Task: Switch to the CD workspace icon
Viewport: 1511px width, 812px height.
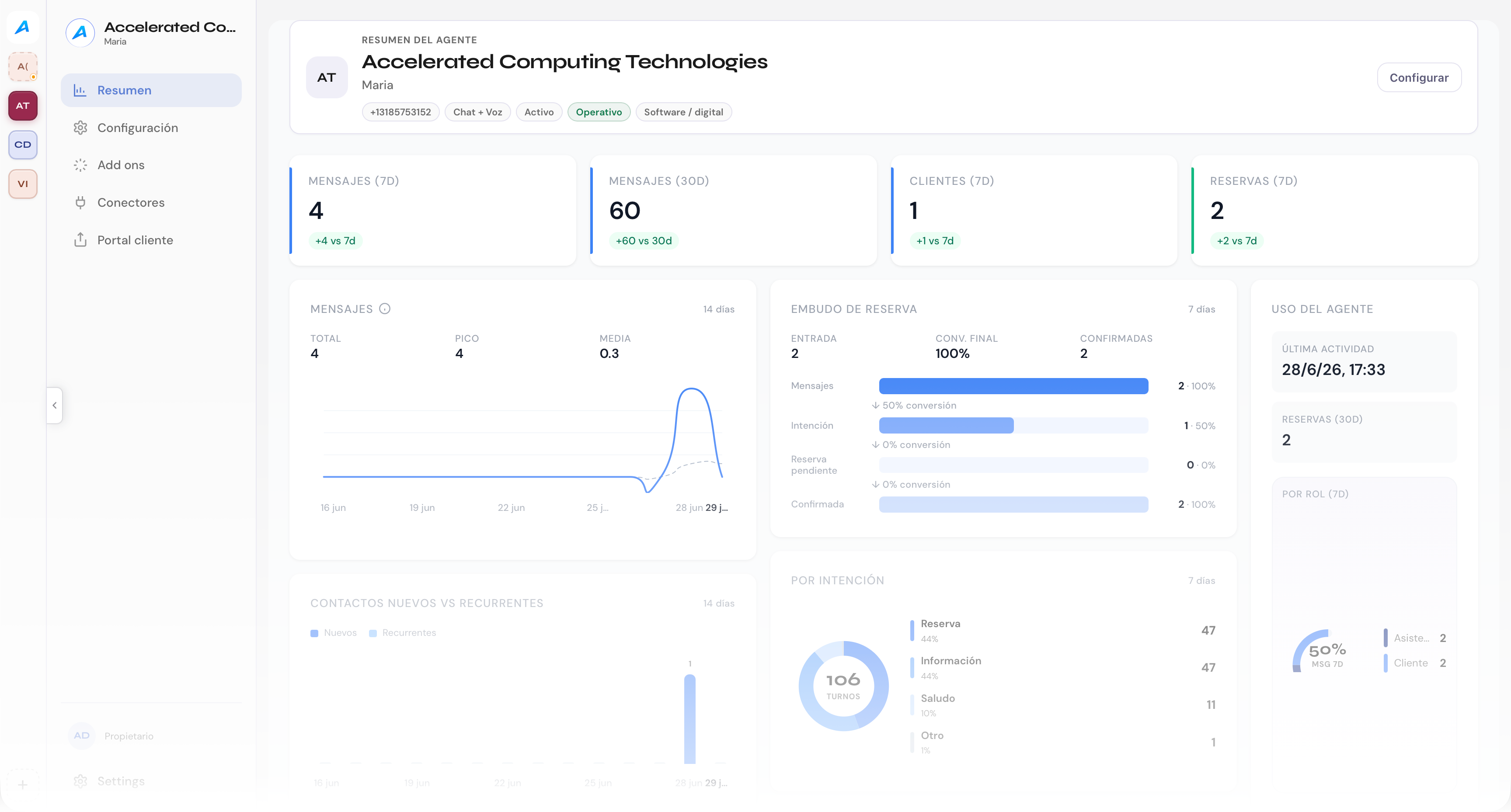Action: [x=22, y=145]
